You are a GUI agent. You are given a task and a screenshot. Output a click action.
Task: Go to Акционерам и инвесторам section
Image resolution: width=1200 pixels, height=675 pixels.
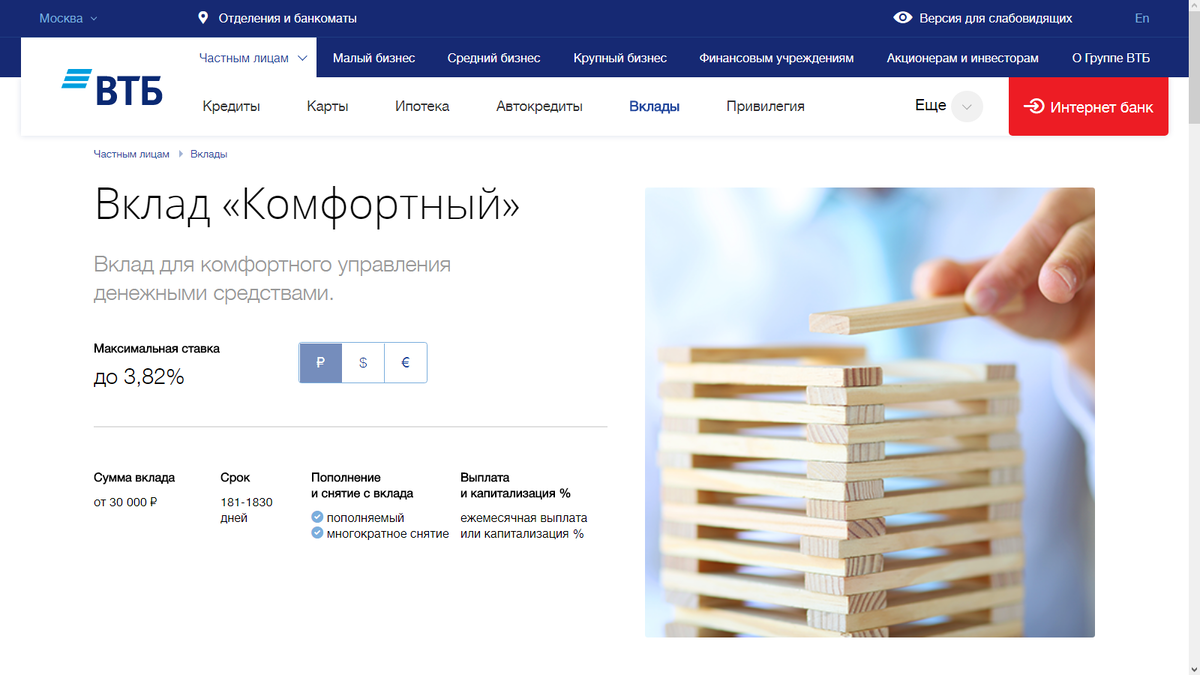pyautogui.click(x=962, y=58)
